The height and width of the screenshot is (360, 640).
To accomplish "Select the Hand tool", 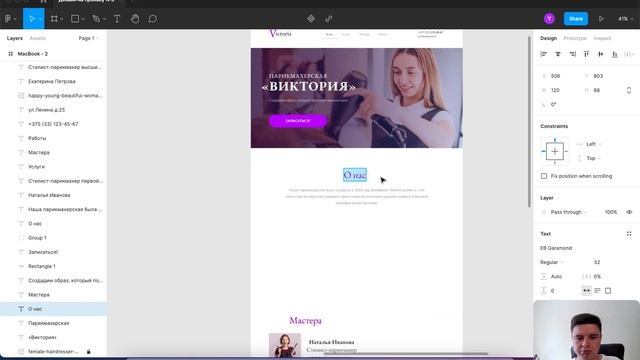I will coord(135,19).
